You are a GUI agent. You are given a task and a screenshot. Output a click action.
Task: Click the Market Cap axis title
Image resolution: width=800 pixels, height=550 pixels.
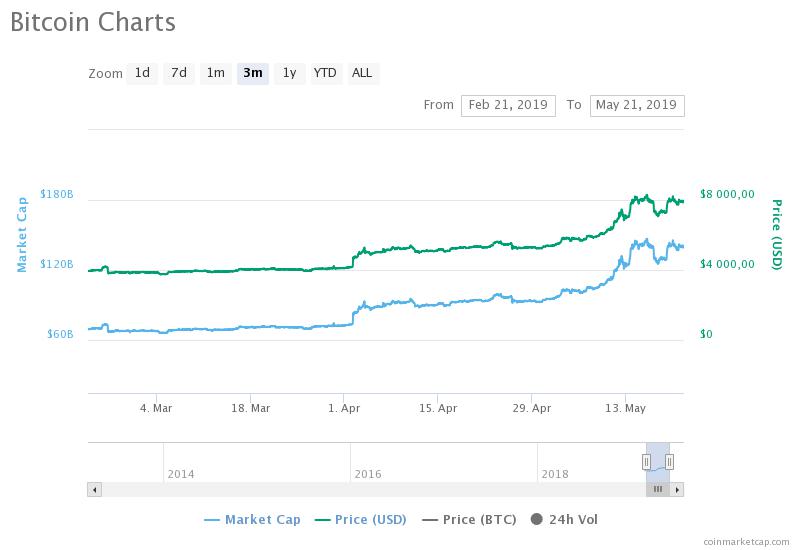point(22,235)
